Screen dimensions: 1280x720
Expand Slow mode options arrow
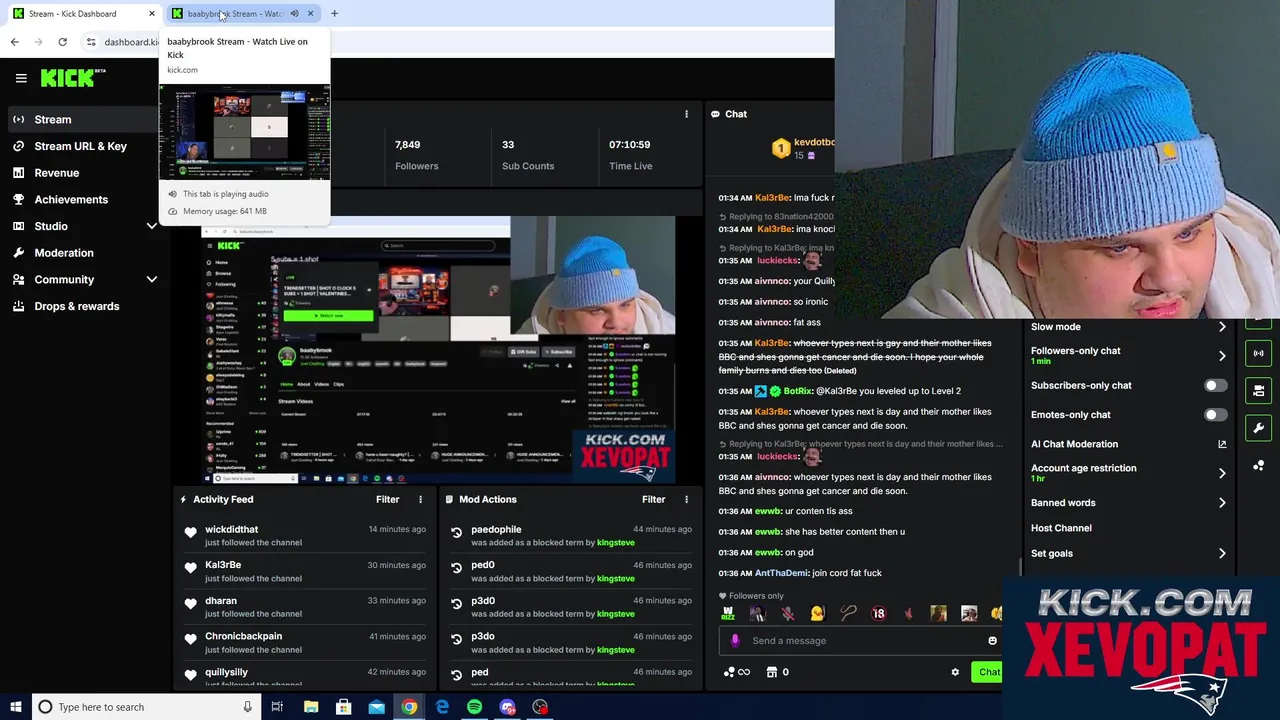(x=1222, y=327)
